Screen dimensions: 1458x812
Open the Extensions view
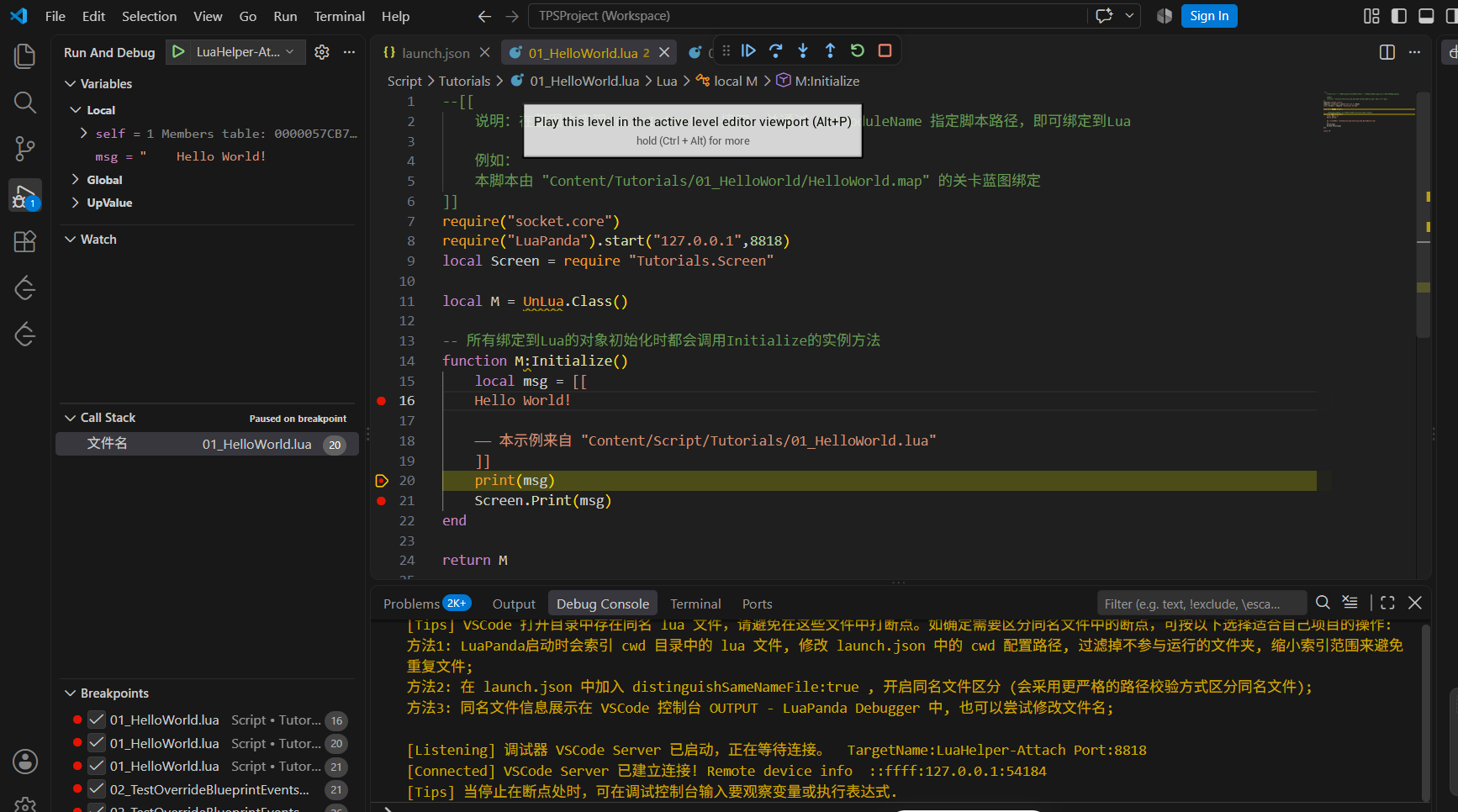click(x=25, y=241)
